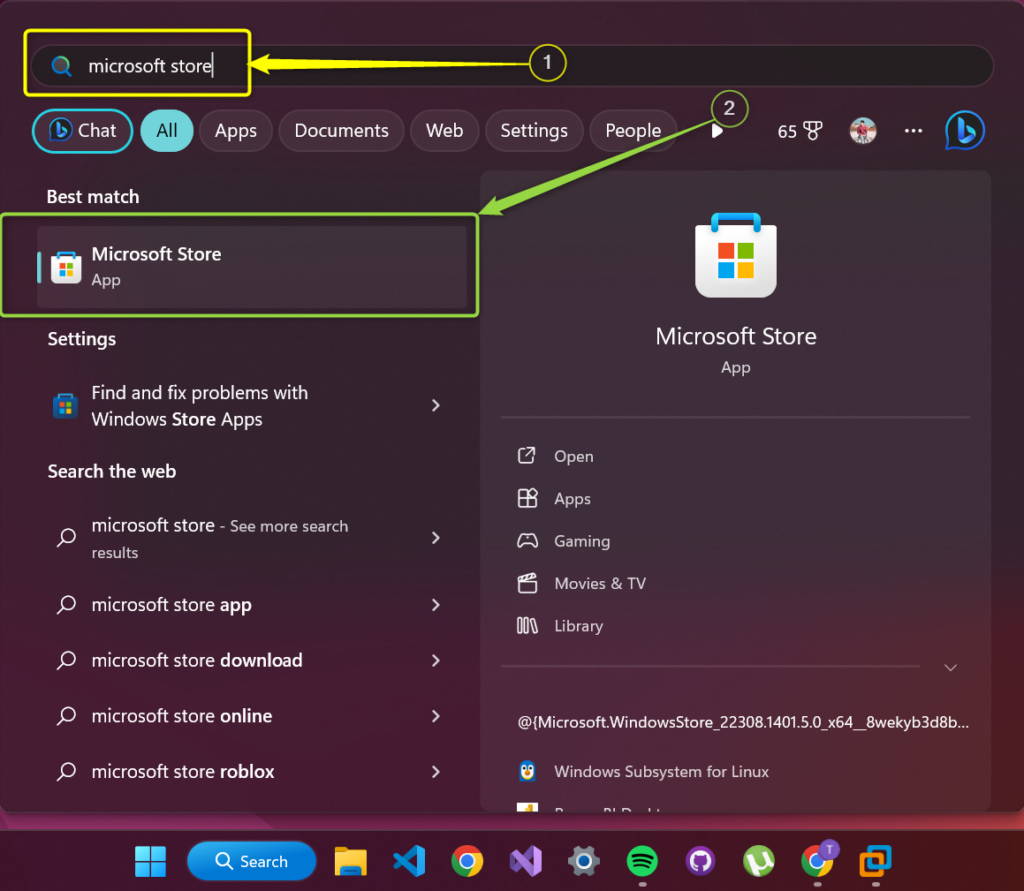This screenshot has height=891, width=1024.
Task: Switch to the Settings filter tab
Action: point(534,130)
